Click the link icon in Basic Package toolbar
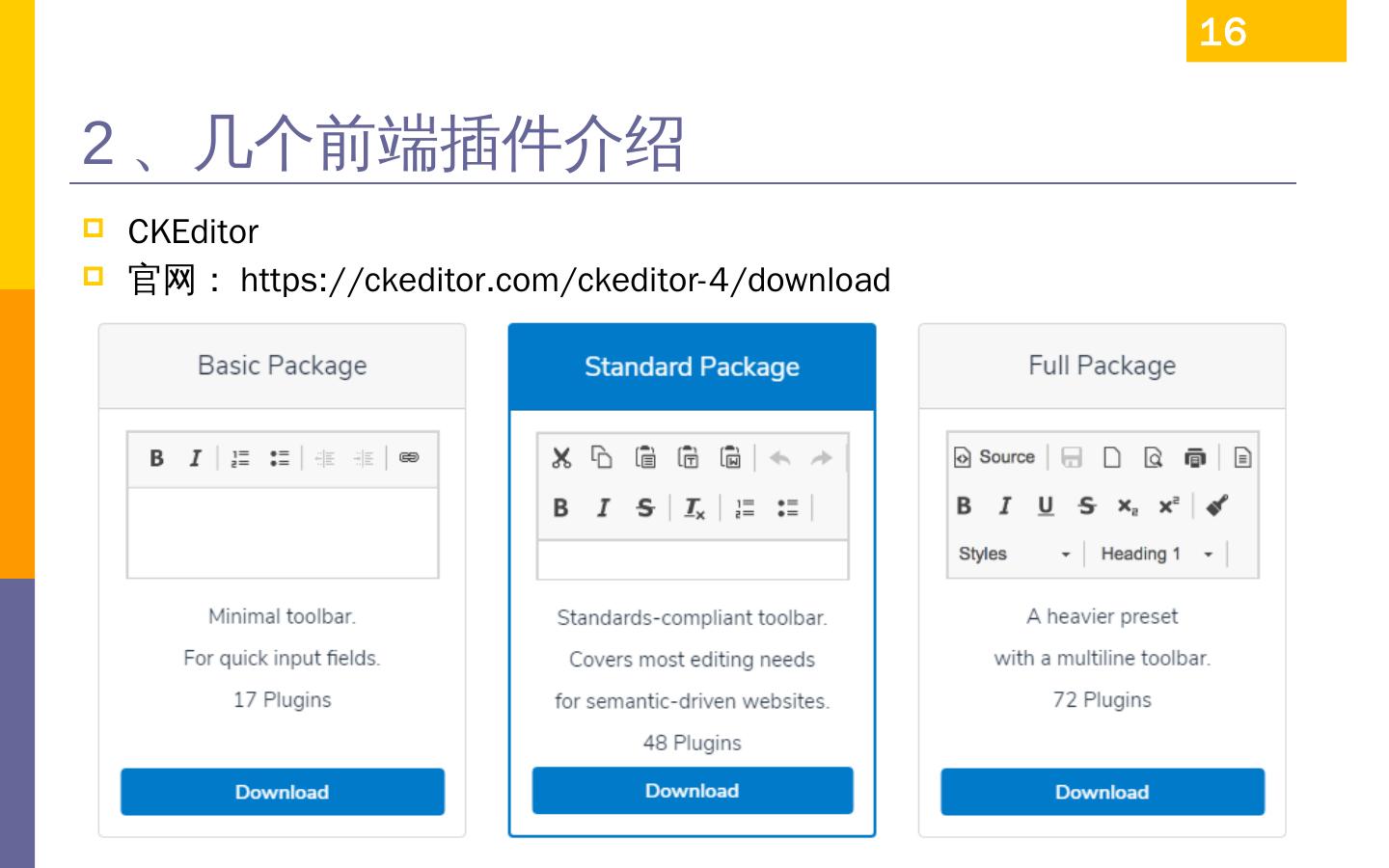Screen dimensions: 1389x868 (x=409, y=457)
